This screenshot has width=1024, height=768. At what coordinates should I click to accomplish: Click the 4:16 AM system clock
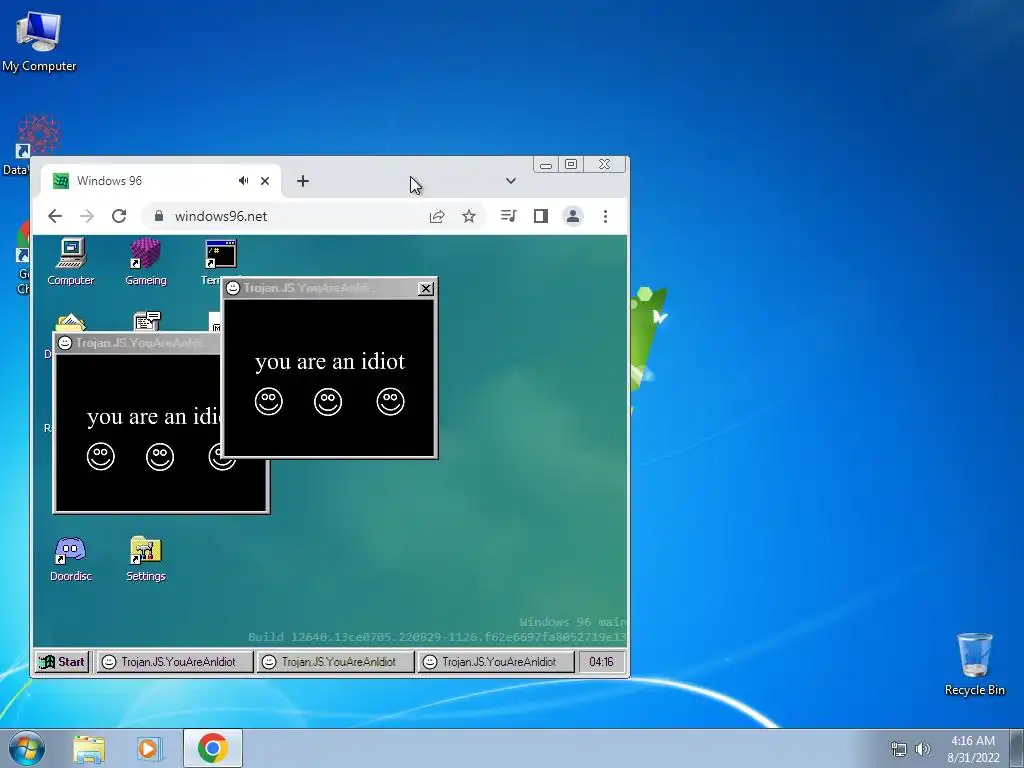pos(973,749)
